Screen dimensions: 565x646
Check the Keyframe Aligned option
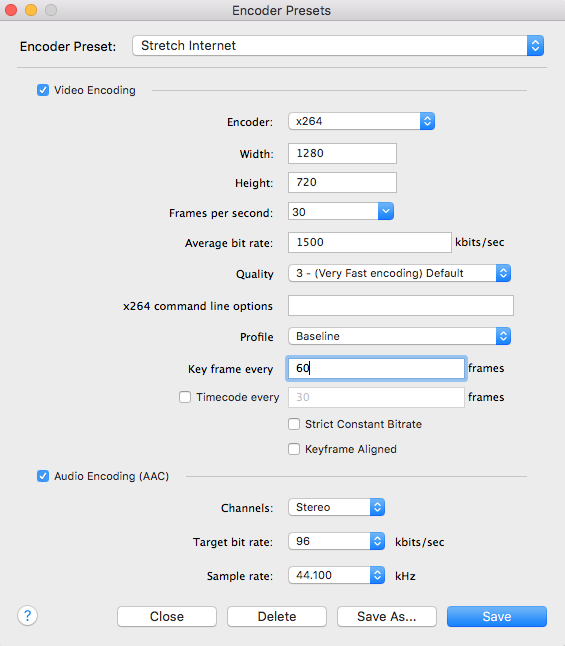(294, 449)
